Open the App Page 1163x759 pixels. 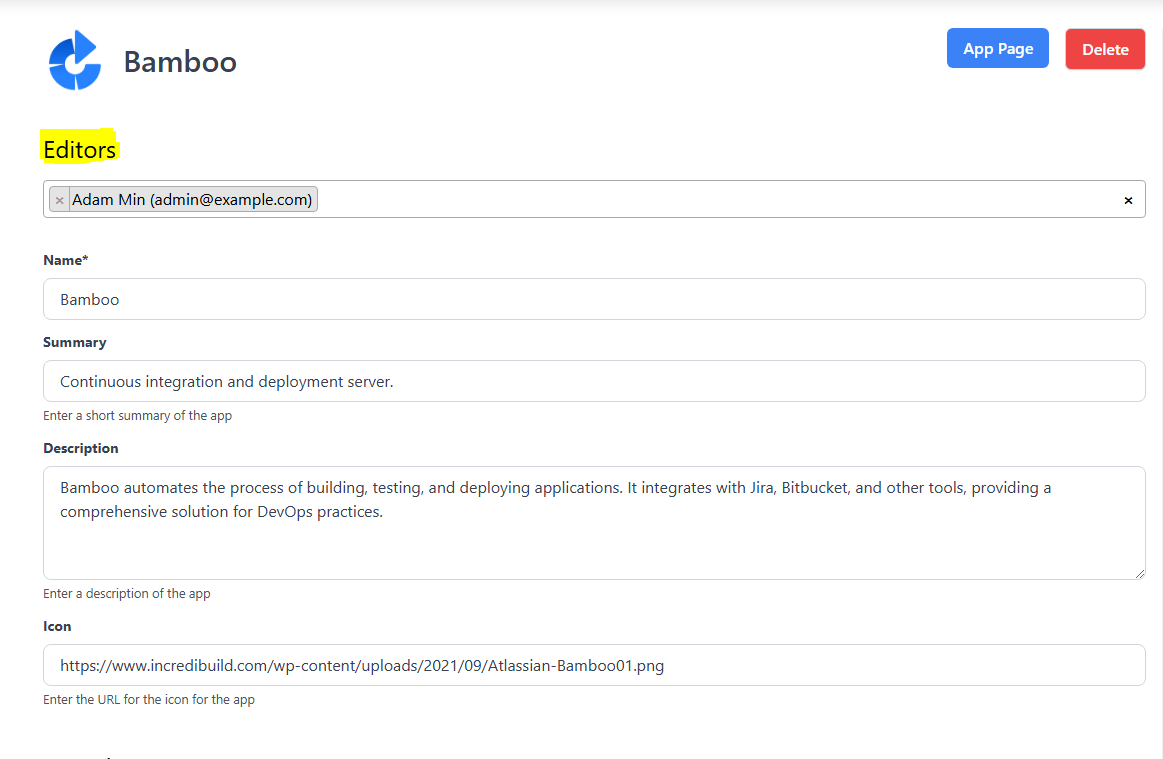pos(997,49)
